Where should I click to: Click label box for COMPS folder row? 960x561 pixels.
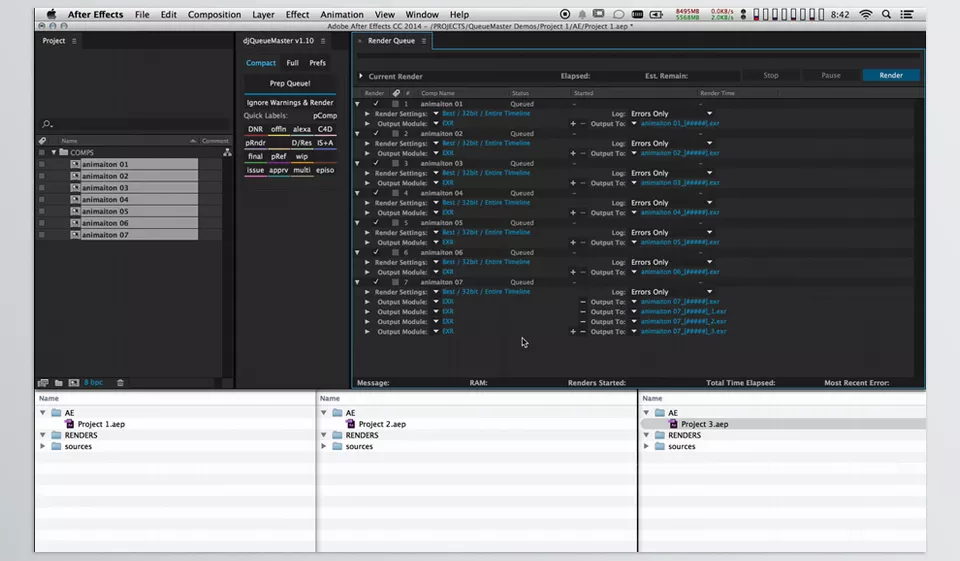click(42, 152)
